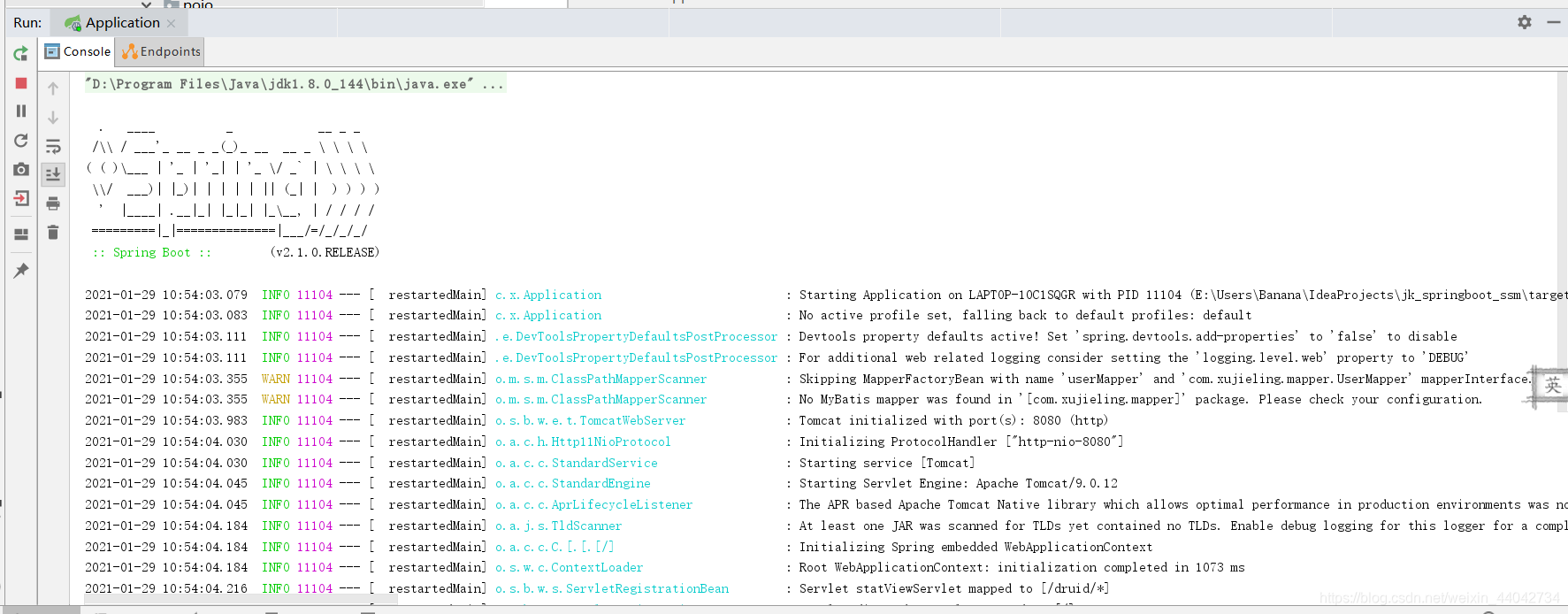Click first c.x.Application logger link

pyautogui.click(x=548, y=295)
